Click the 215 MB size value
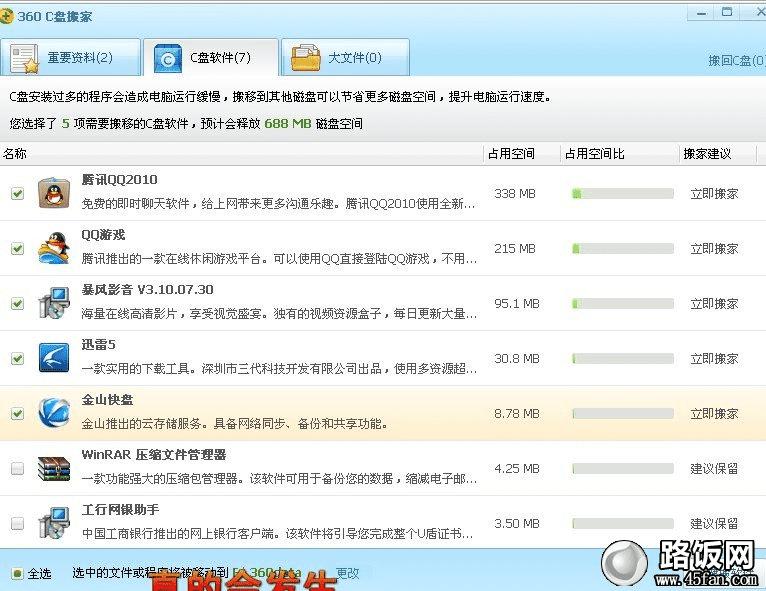 point(515,249)
